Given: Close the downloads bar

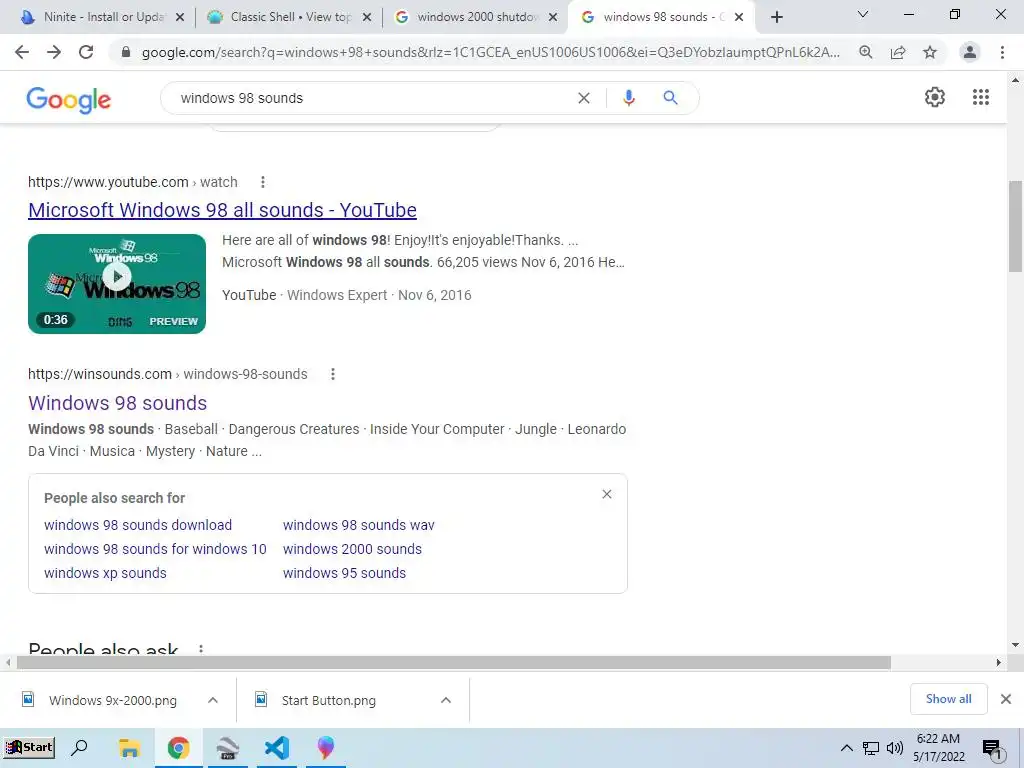Looking at the screenshot, I should tap(1006, 699).
